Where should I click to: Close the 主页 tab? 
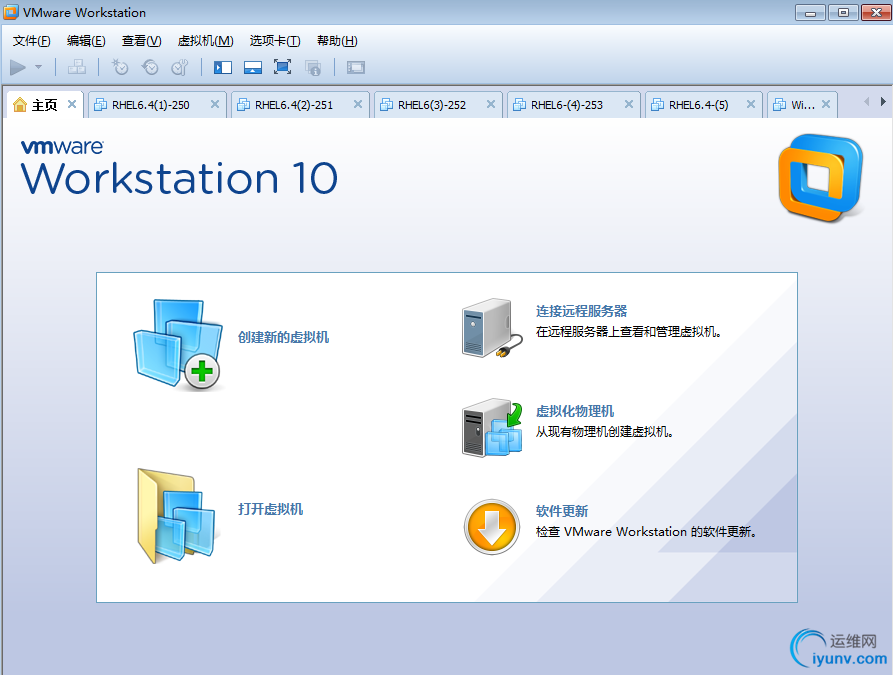pyautogui.click(x=72, y=104)
